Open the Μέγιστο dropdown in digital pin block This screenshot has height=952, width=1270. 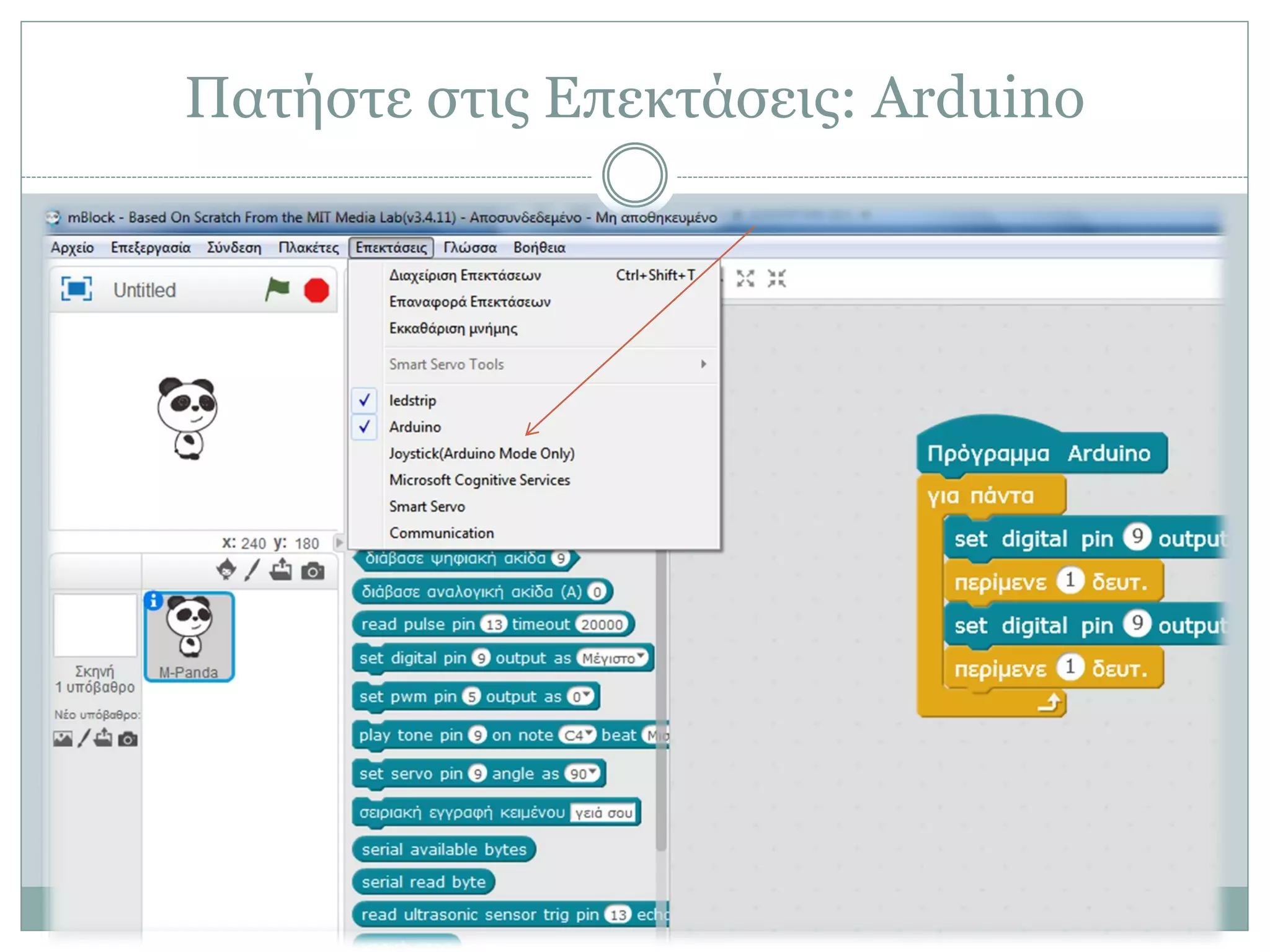click(613, 658)
